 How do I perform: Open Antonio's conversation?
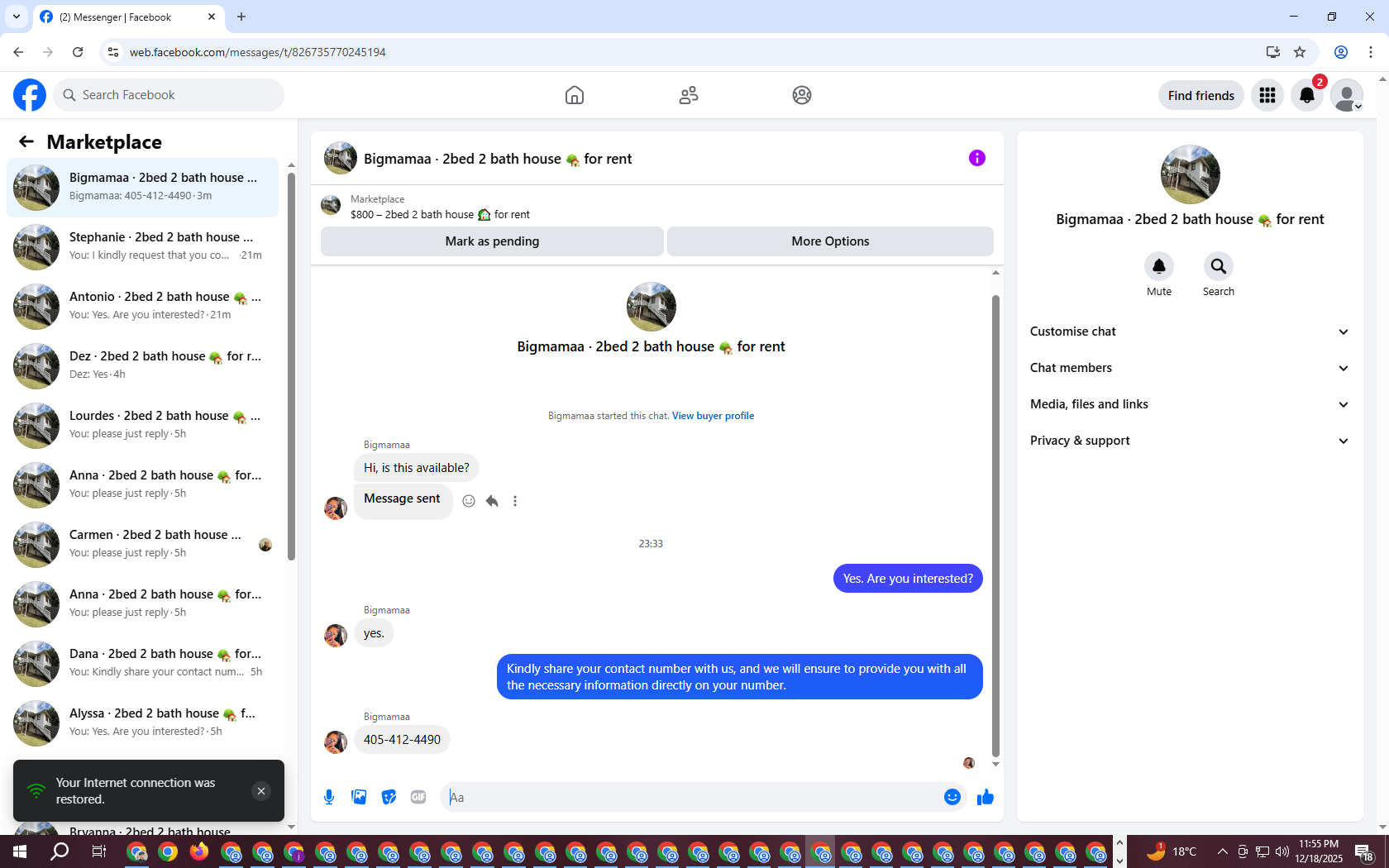click(x=142, y=307)
